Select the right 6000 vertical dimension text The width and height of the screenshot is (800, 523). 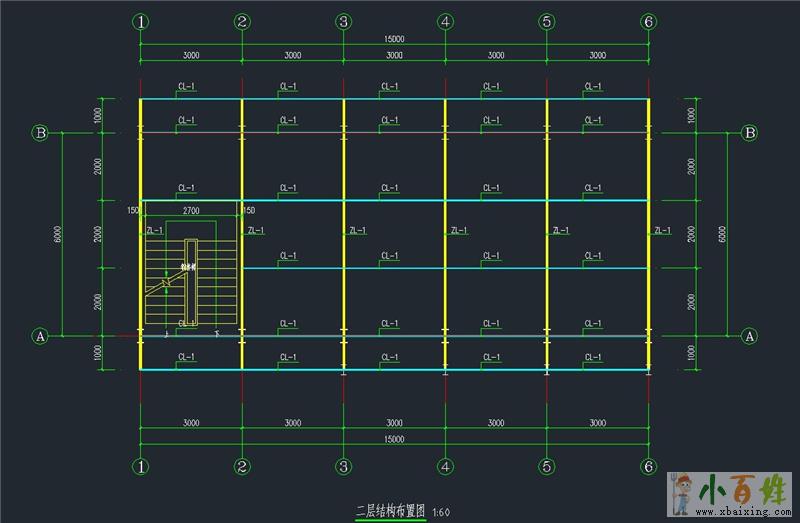(x=722, y=234)
